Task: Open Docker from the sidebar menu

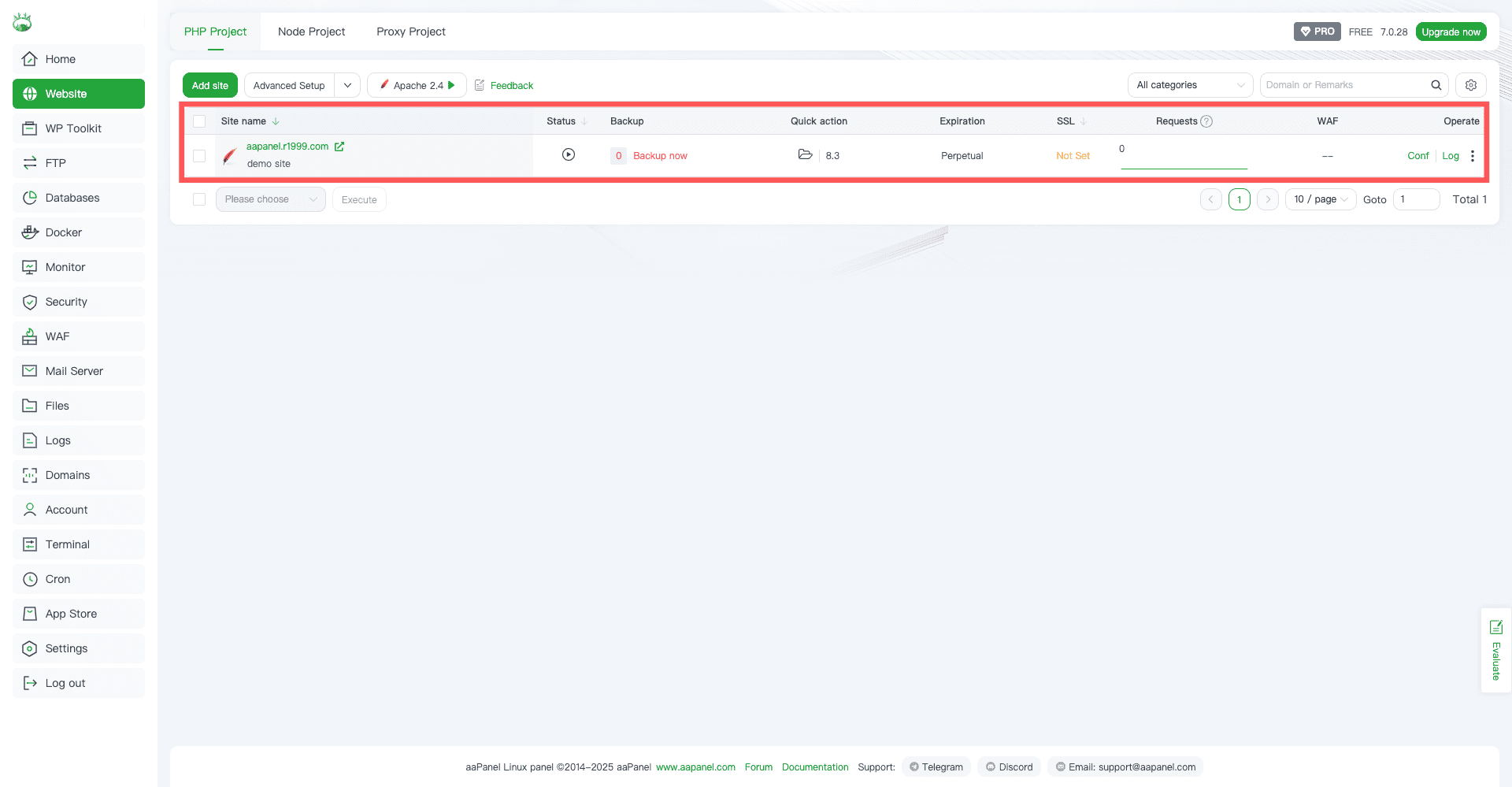Action: tap(64, 232)
